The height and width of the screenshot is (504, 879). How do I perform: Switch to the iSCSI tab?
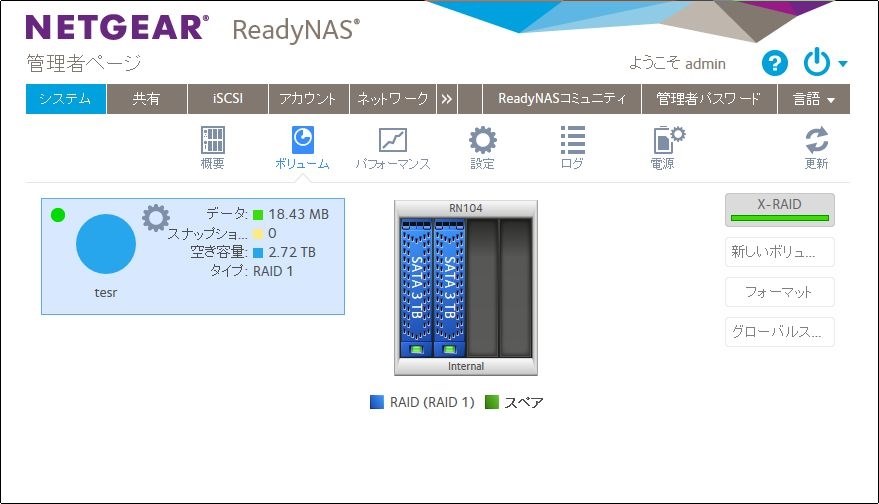(x=228, y=99)
